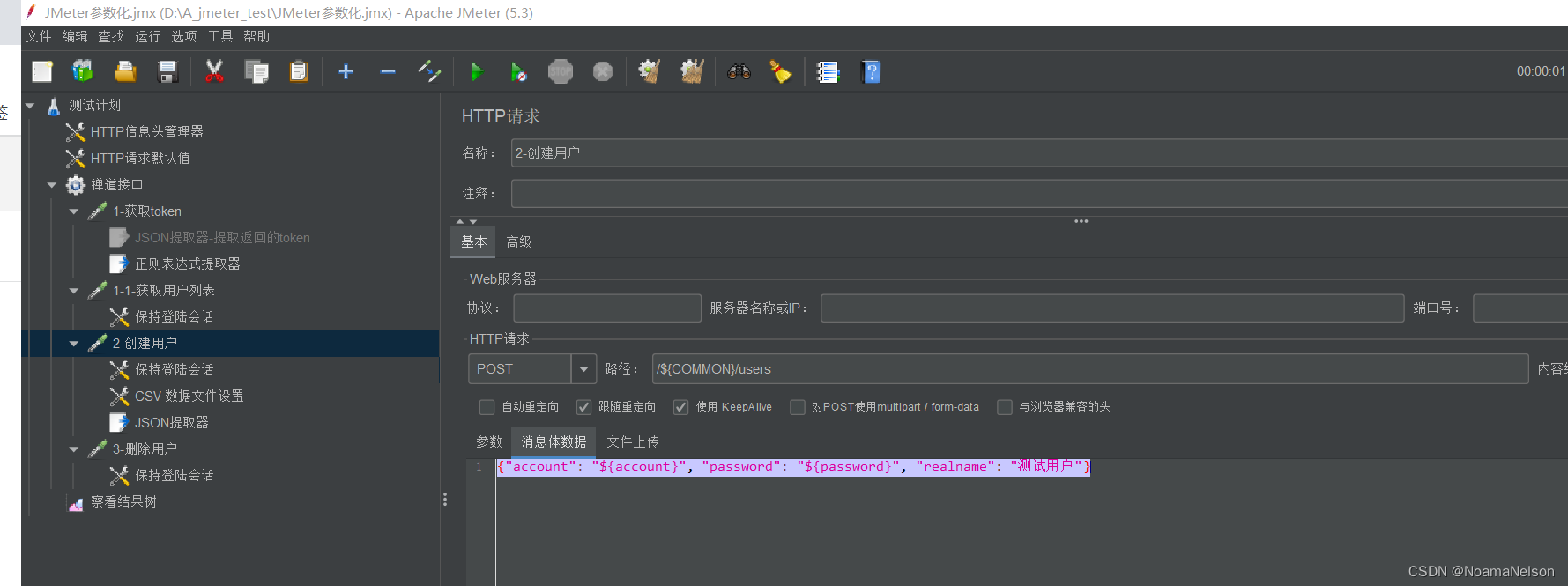The width and height of the screenshot is (1568, 586).
Task: Collapse the 2-创建用户 node arrow
Action: [74, 344]
